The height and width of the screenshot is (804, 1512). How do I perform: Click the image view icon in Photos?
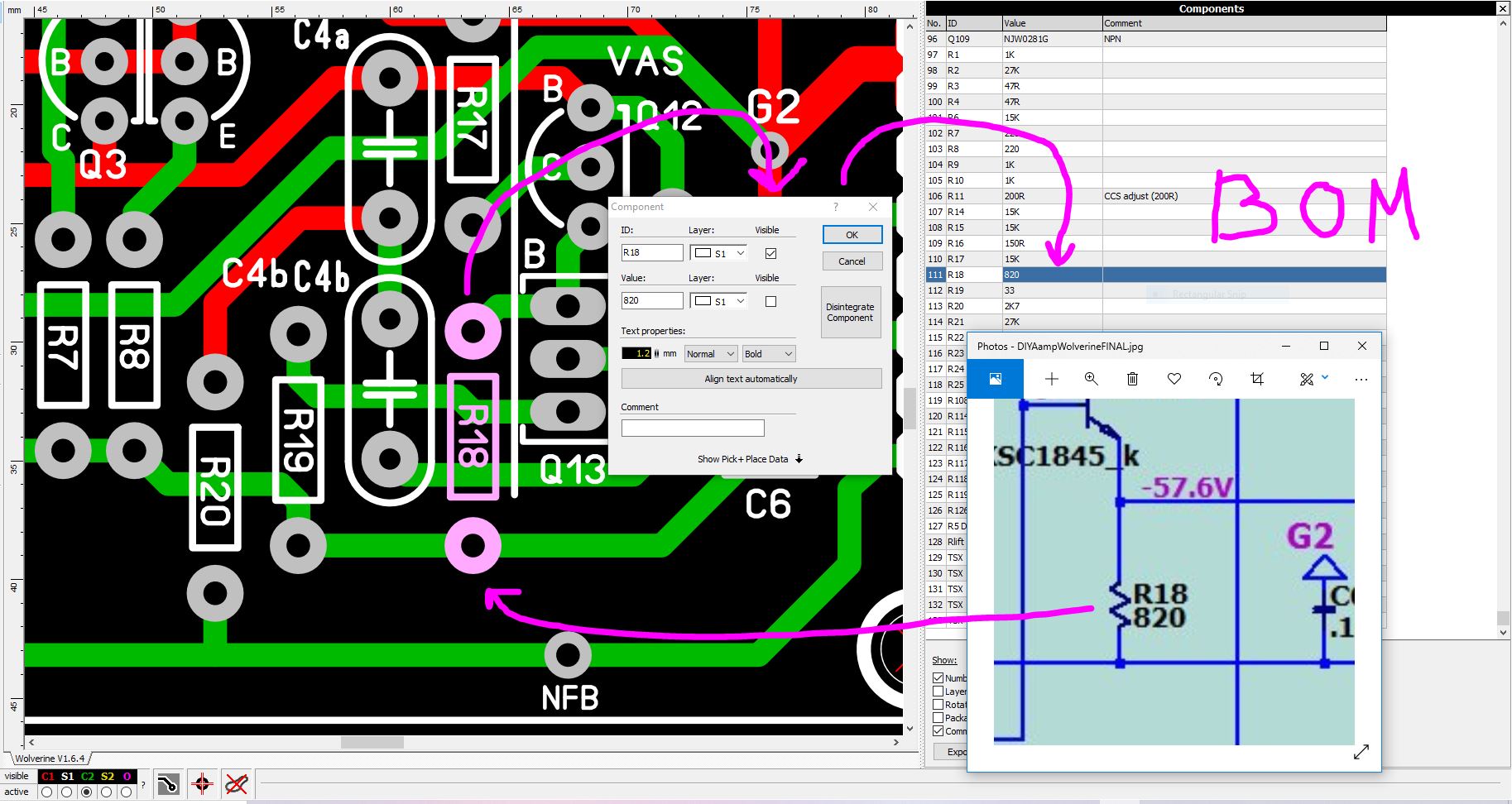tap(996, 379)
